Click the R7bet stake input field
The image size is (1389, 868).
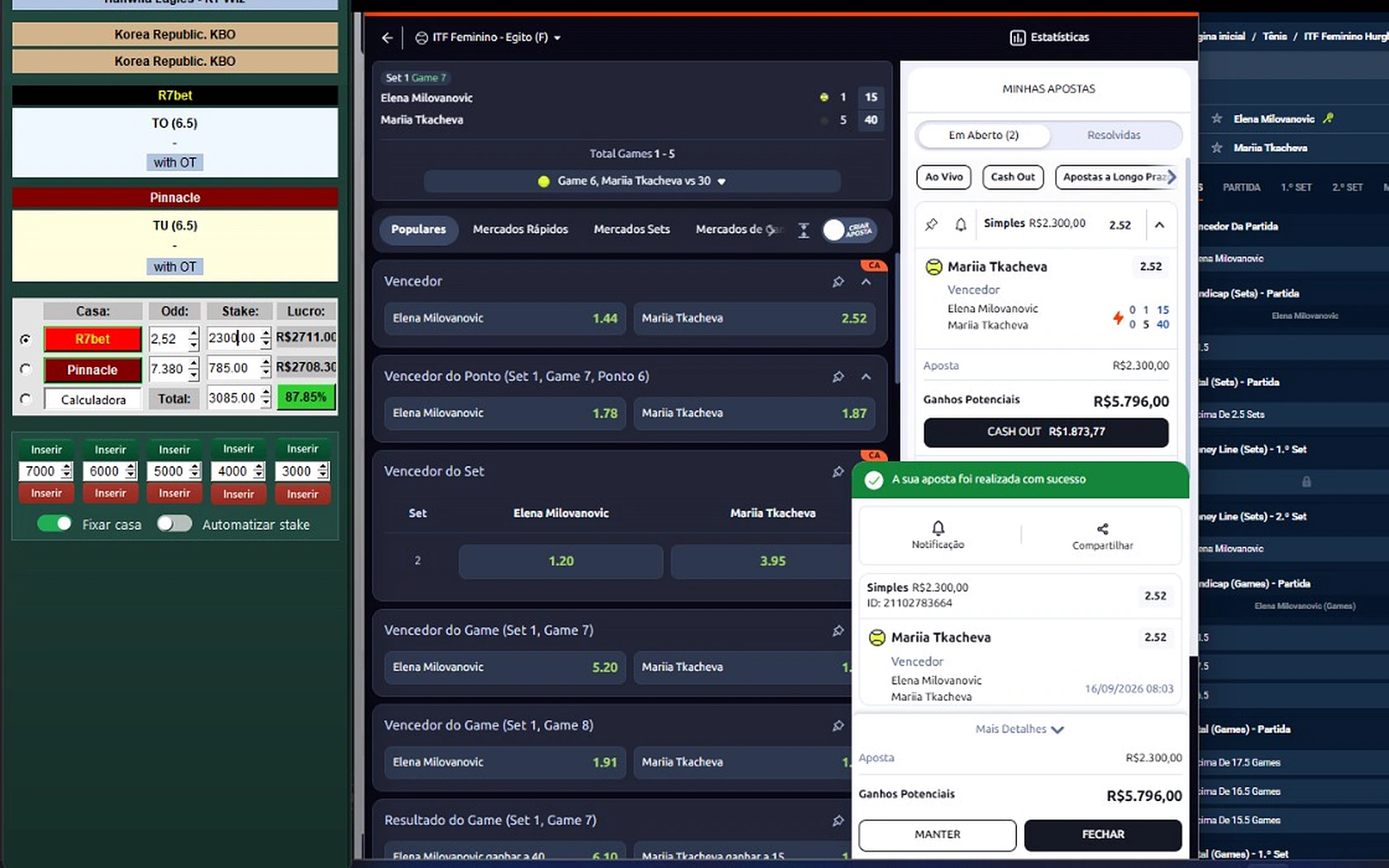pos(233,337)
